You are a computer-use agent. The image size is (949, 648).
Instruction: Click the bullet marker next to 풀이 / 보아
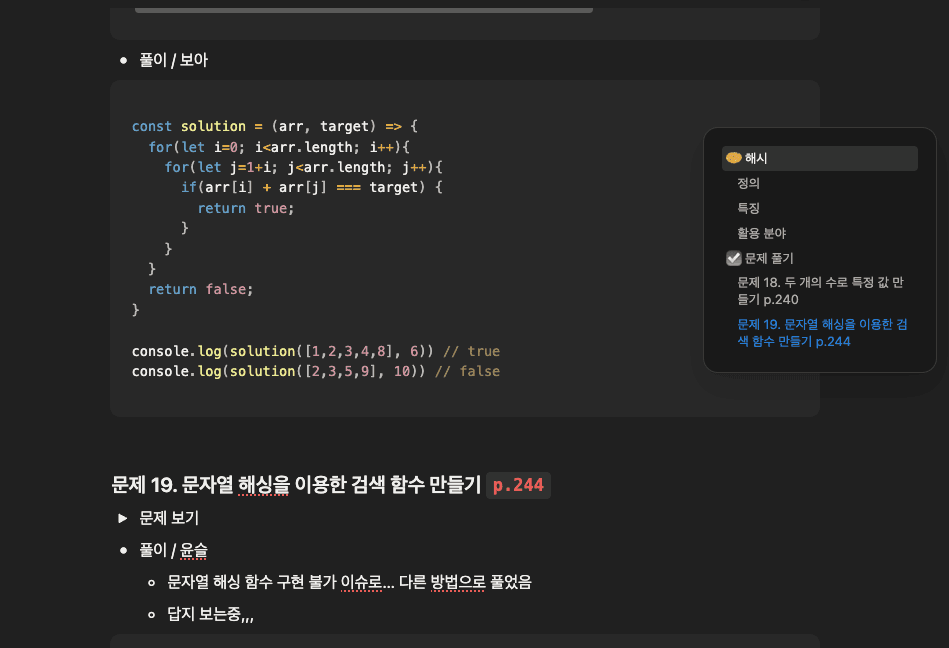124,60
